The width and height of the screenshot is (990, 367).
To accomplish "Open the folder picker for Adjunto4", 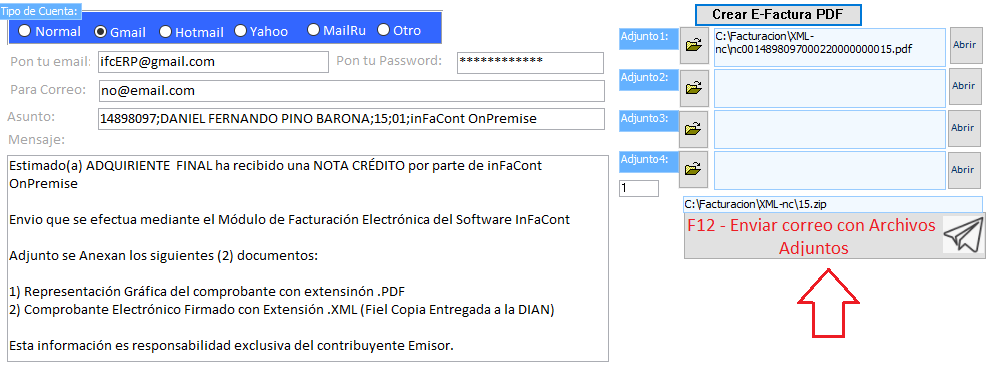I will point(695,169).
